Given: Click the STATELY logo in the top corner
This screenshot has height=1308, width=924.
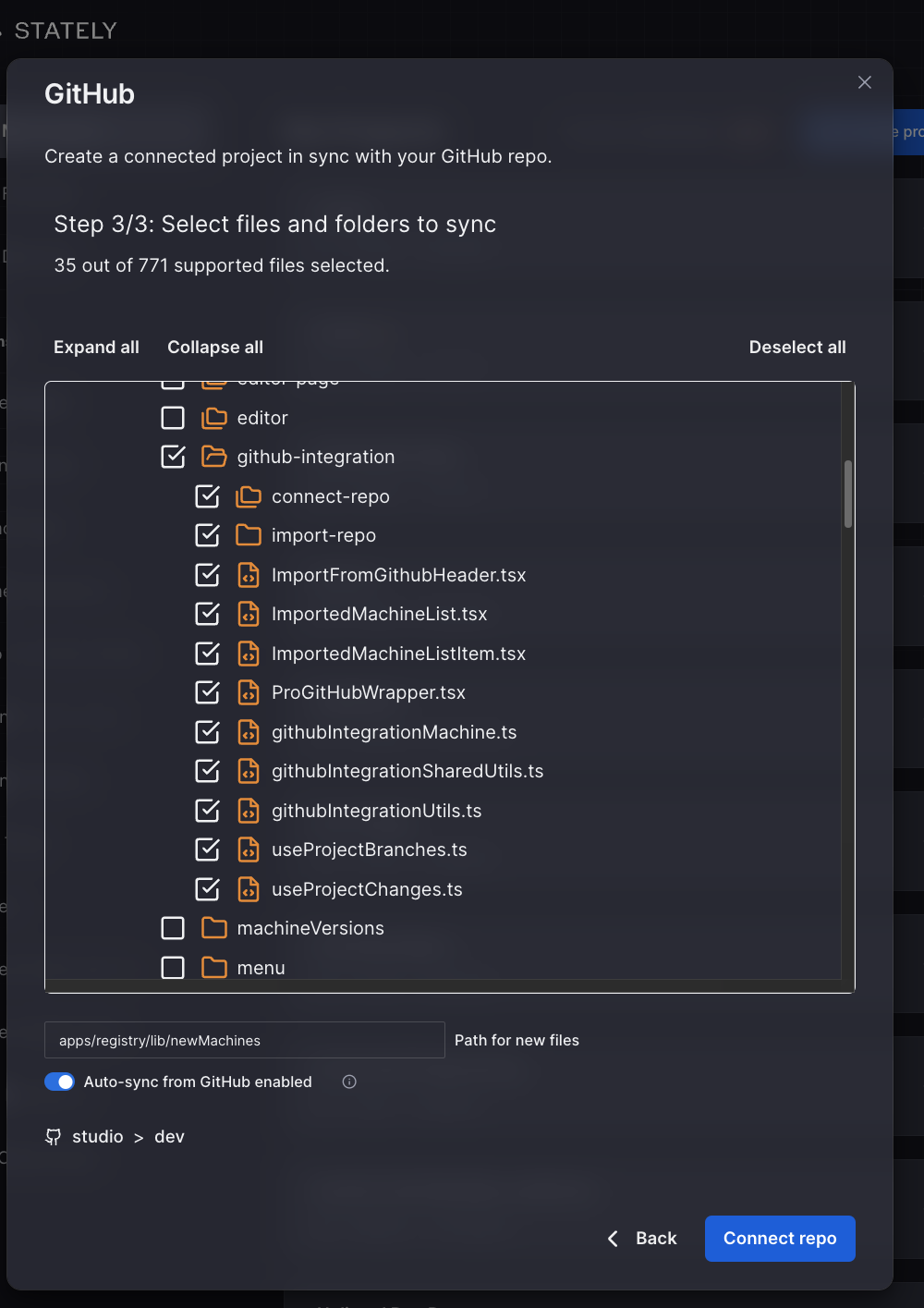Looking at the screenshot, I should pos(65,31).
